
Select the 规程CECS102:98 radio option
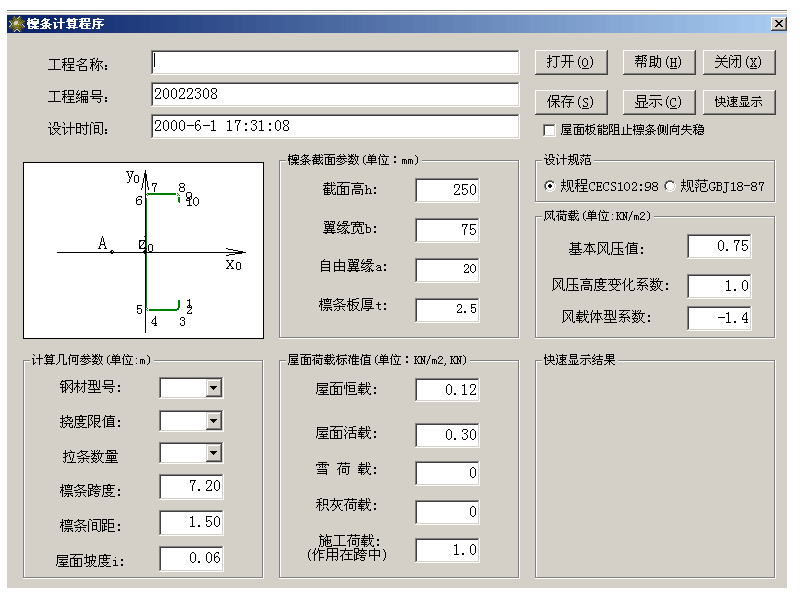coord(549,186)
